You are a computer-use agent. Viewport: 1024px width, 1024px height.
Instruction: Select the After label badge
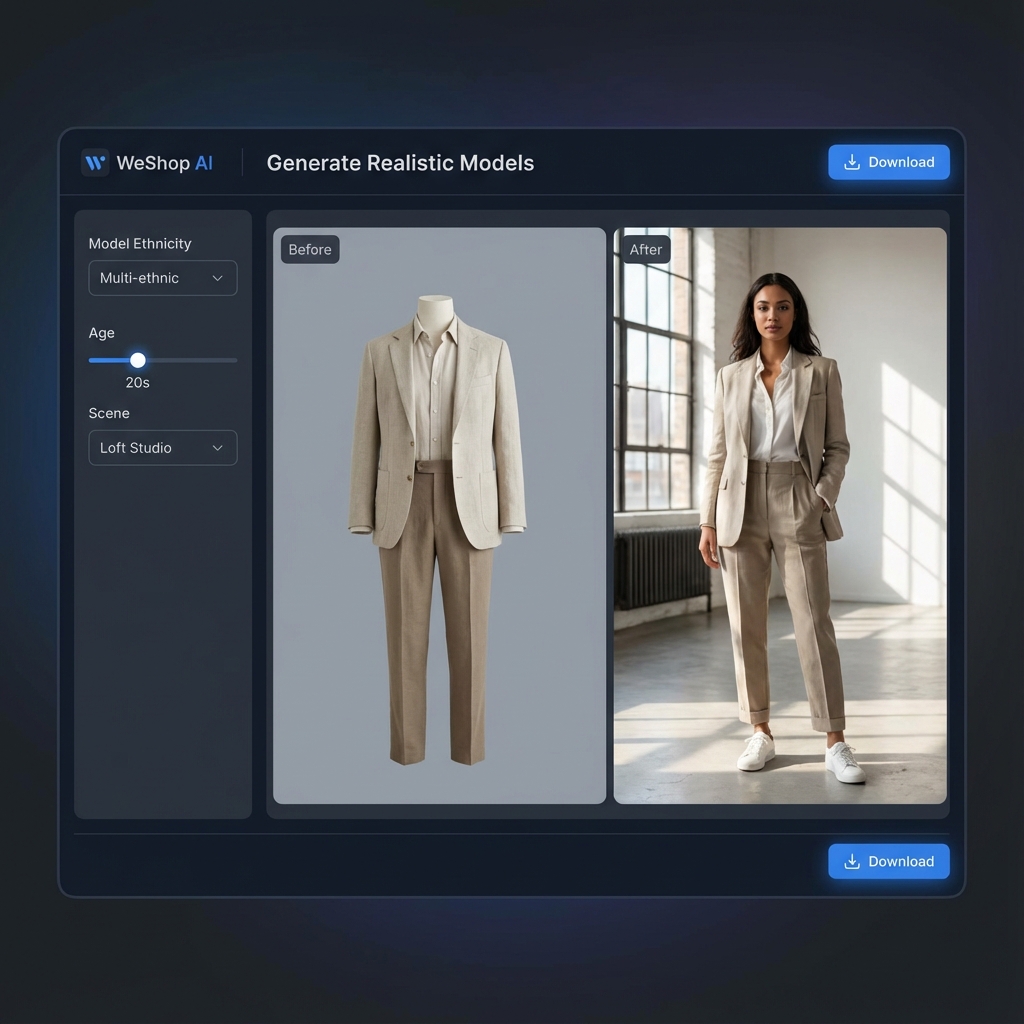click(x=646, y=250)
